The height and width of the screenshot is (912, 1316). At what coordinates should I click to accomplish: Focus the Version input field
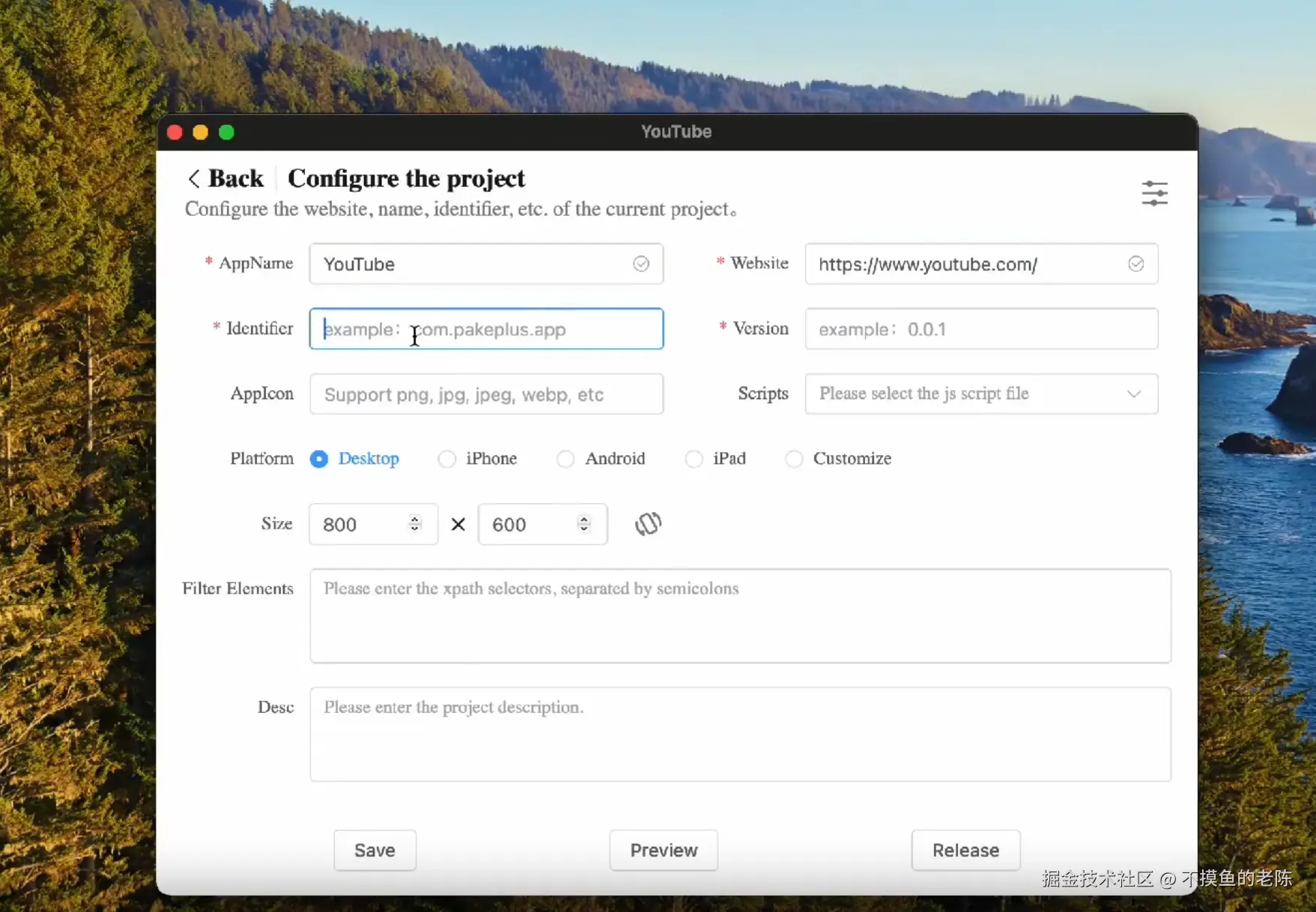point(981,329)
